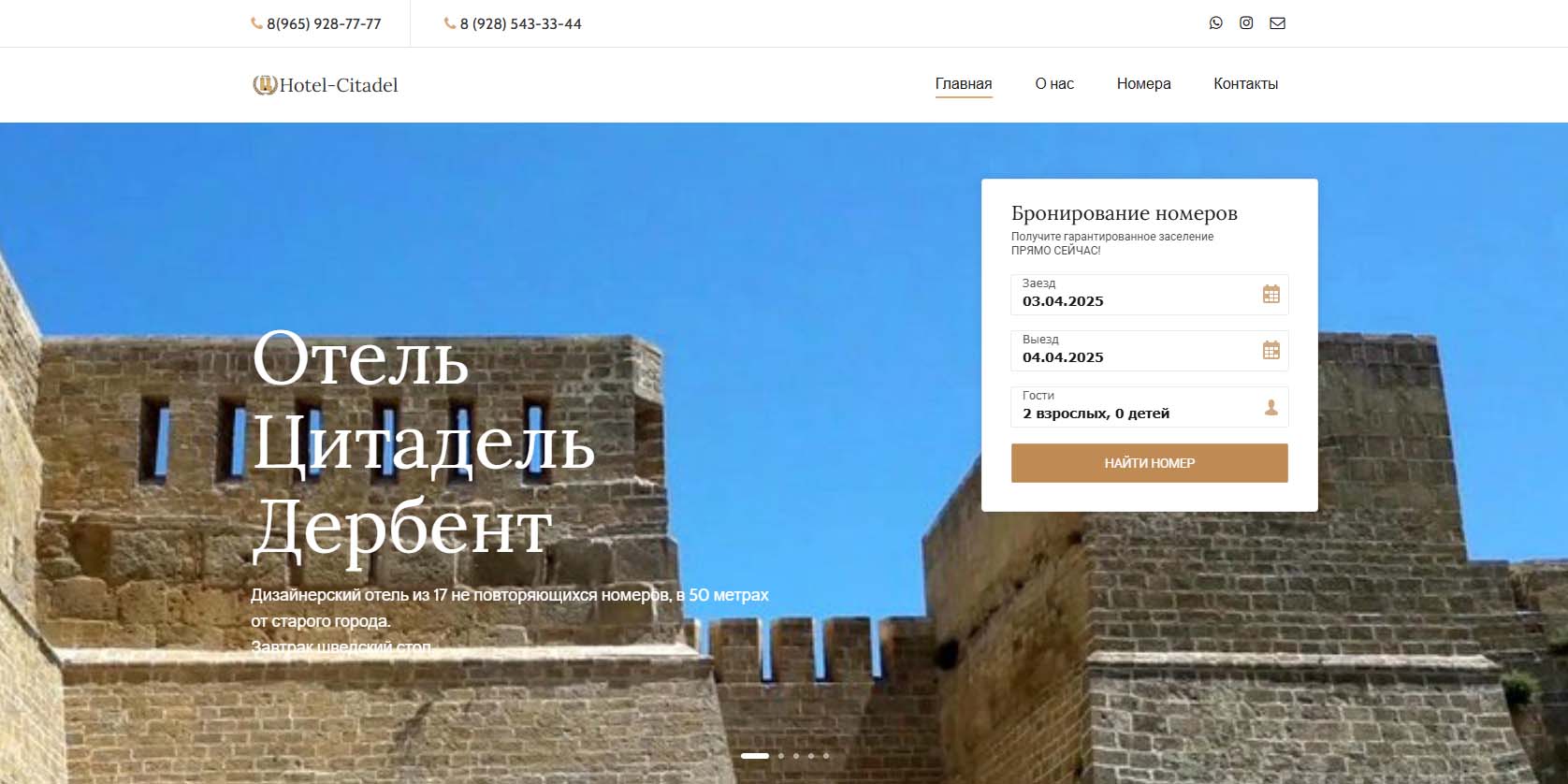Call the 8 (928) 543-33-44 phone number
Image resolution: width=1568 pixels, height=784 pixels.
tap(519, 24)
